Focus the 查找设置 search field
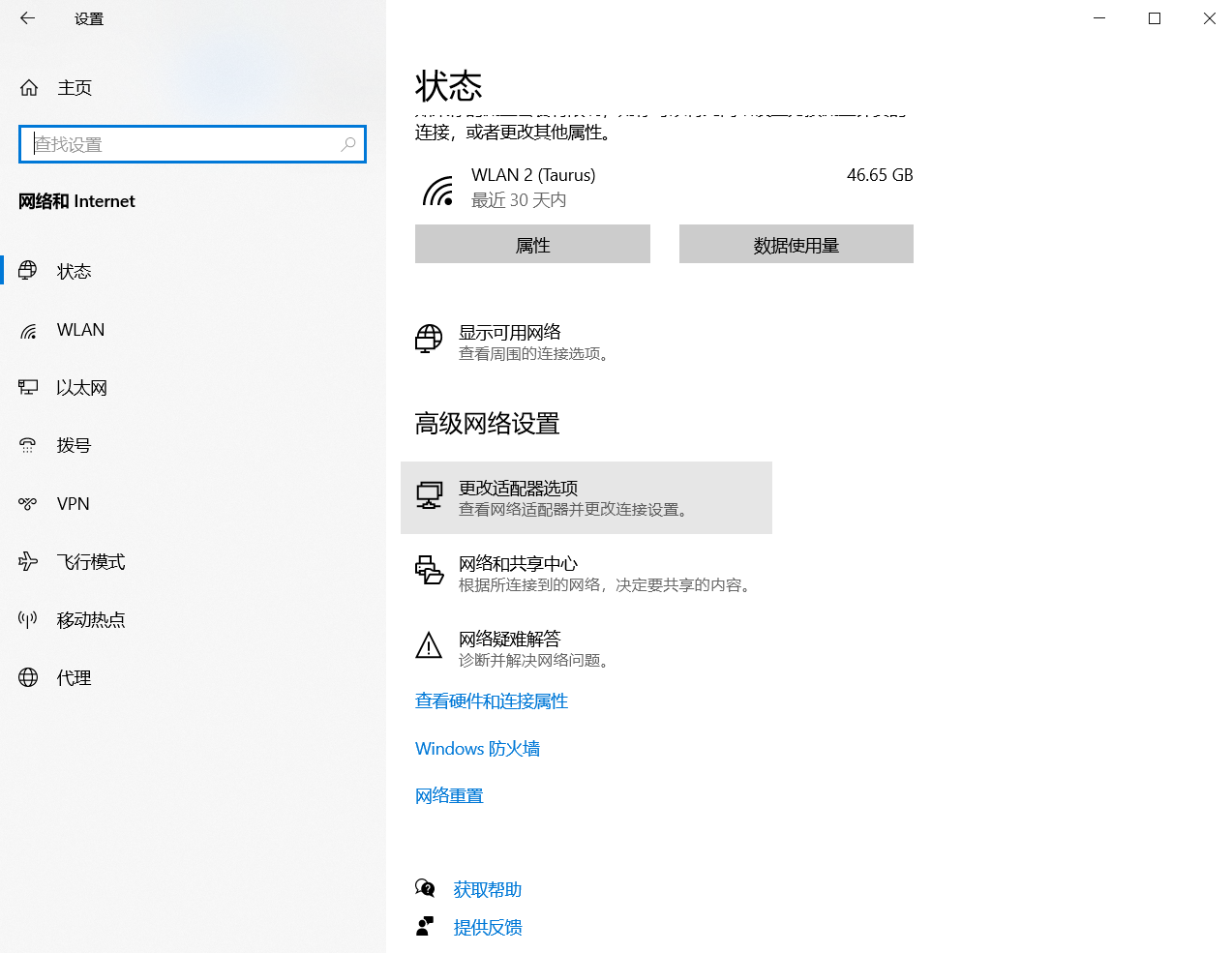 click(x=184, y=144)
